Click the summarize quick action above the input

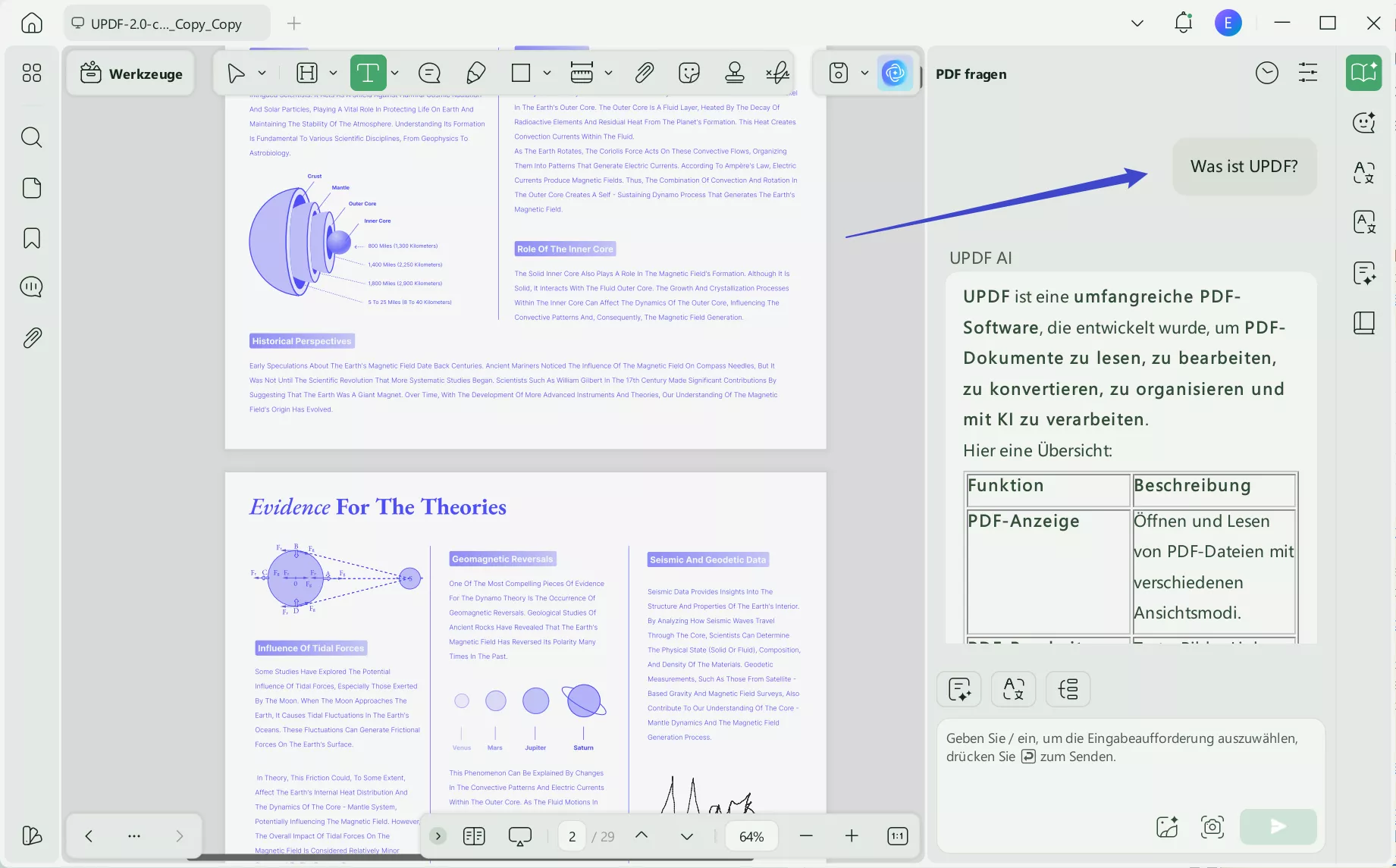959,689
